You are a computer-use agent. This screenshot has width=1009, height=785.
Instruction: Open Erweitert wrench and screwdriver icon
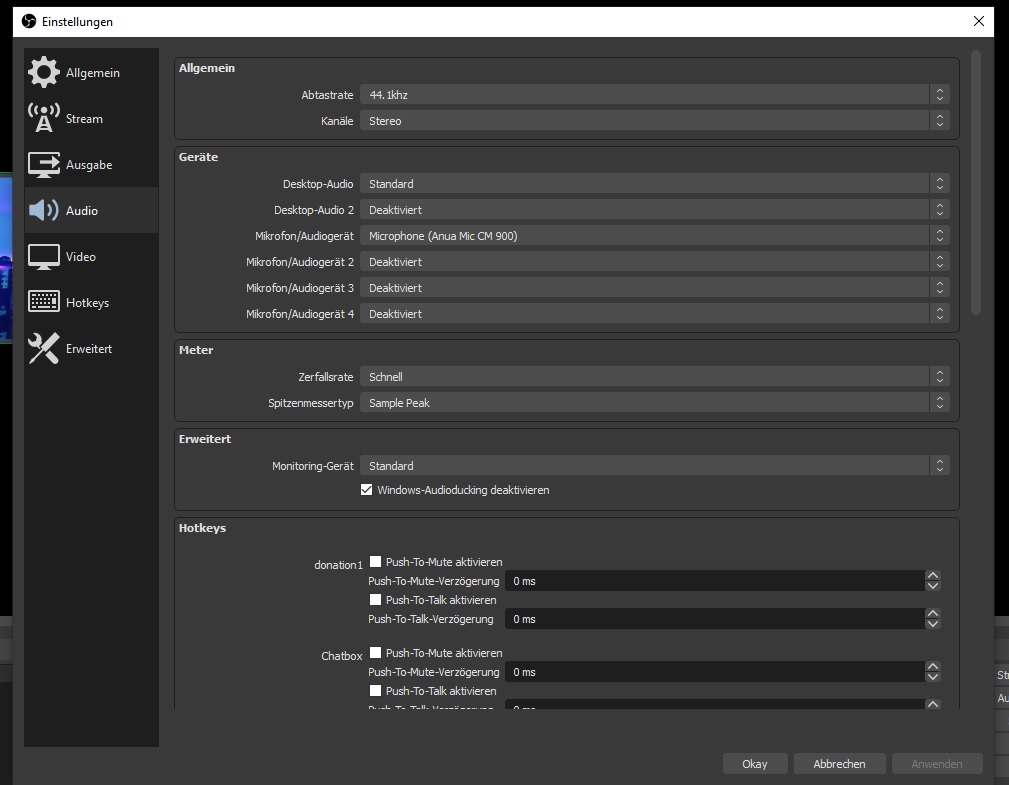tap(44, 348)
